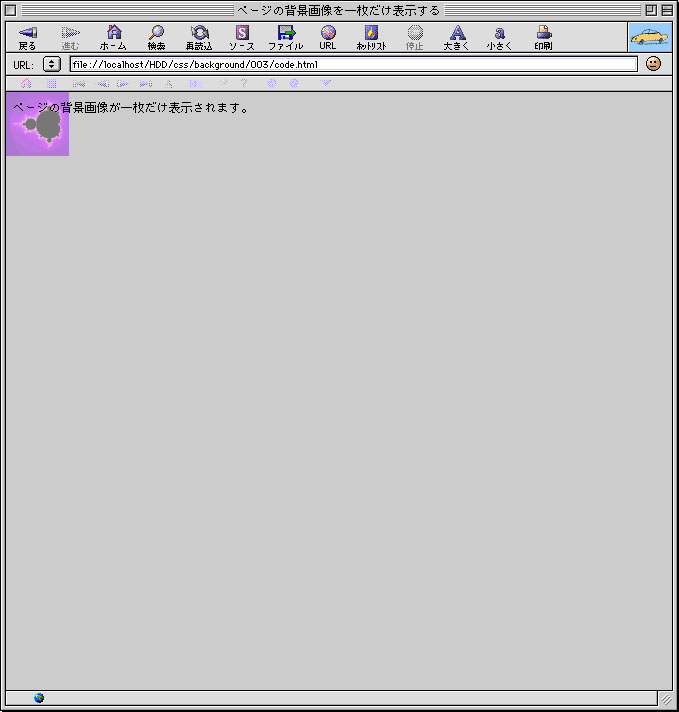Screen dimensions: 679x712
Task: Toggle the window collapse box in title bar
Action: pyautogui.click(x=667, y=10)
